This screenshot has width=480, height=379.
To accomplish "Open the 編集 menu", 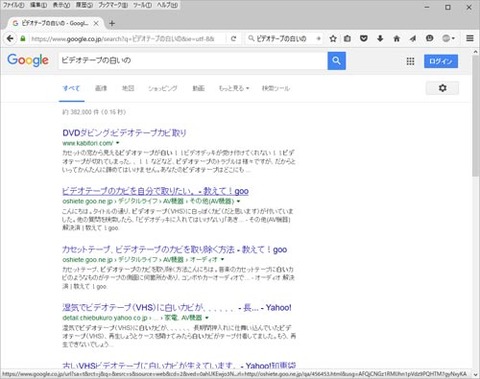I will tap(38, 5).
